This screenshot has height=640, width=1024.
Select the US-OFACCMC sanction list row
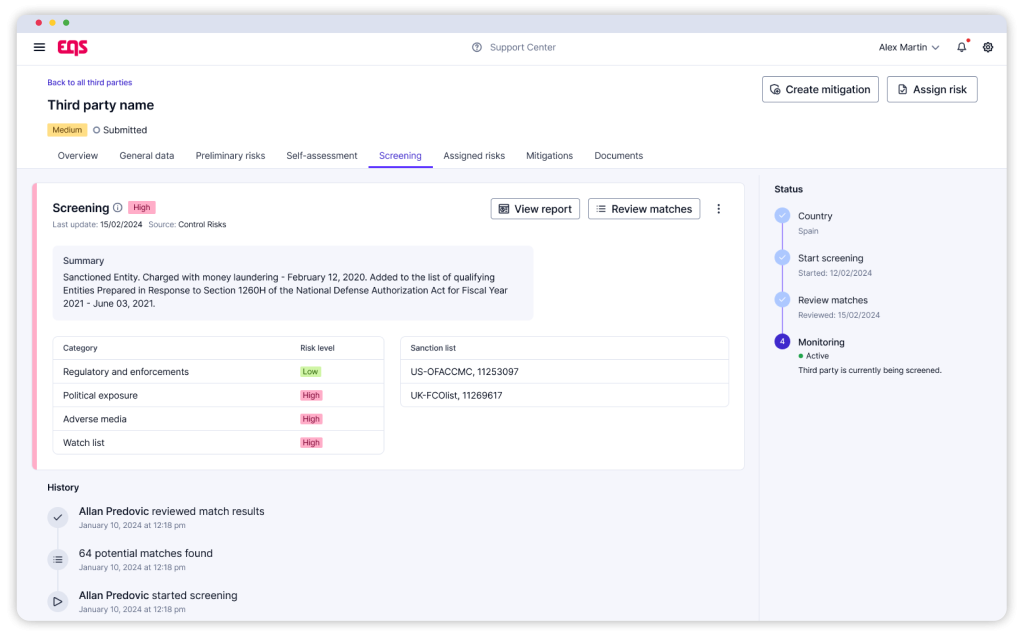[x=564, y=372]
